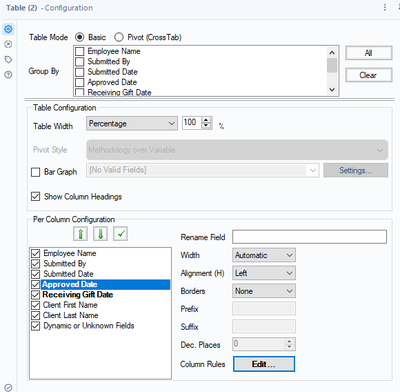
Task: Check Employee Name in Group By list
Action: (x=79, y=51)
